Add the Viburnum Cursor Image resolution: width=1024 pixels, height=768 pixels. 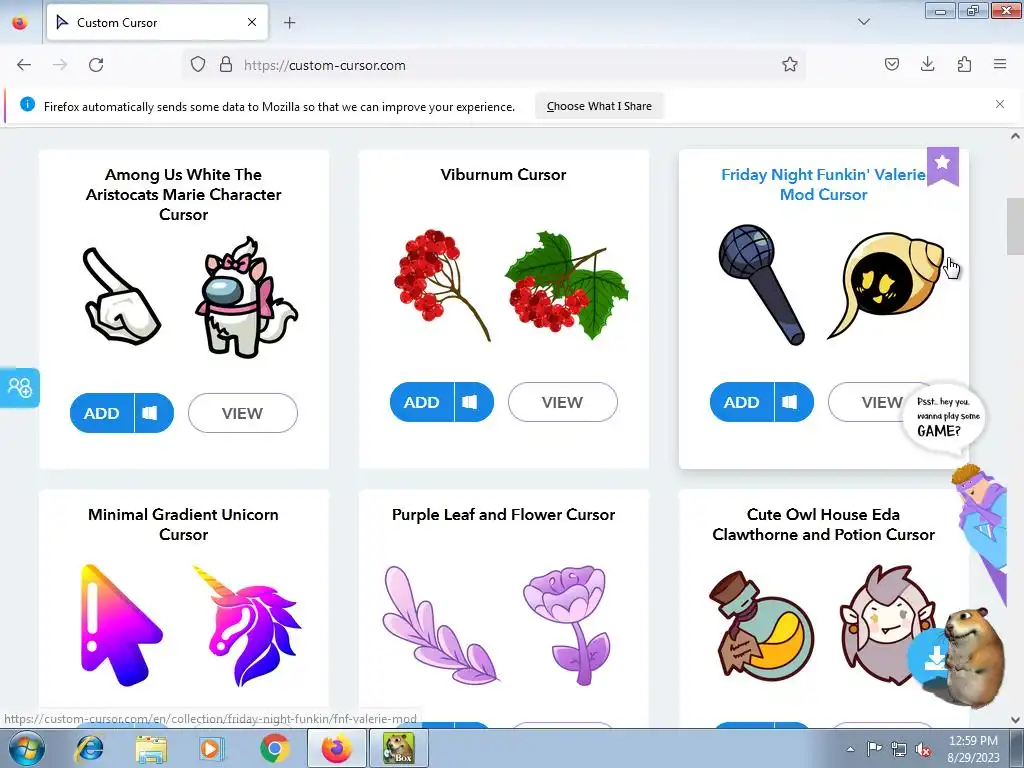(422, 402)
